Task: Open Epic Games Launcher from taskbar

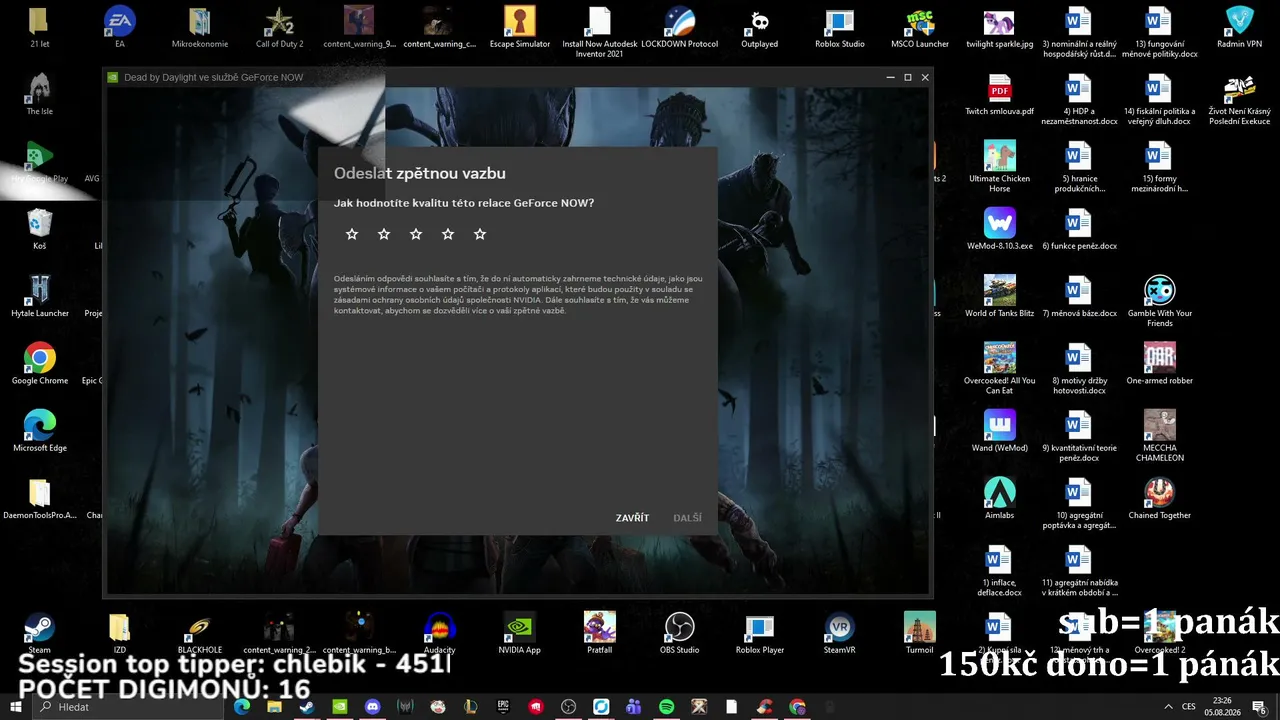Action: pyautogui.click(x=503, y=707)
